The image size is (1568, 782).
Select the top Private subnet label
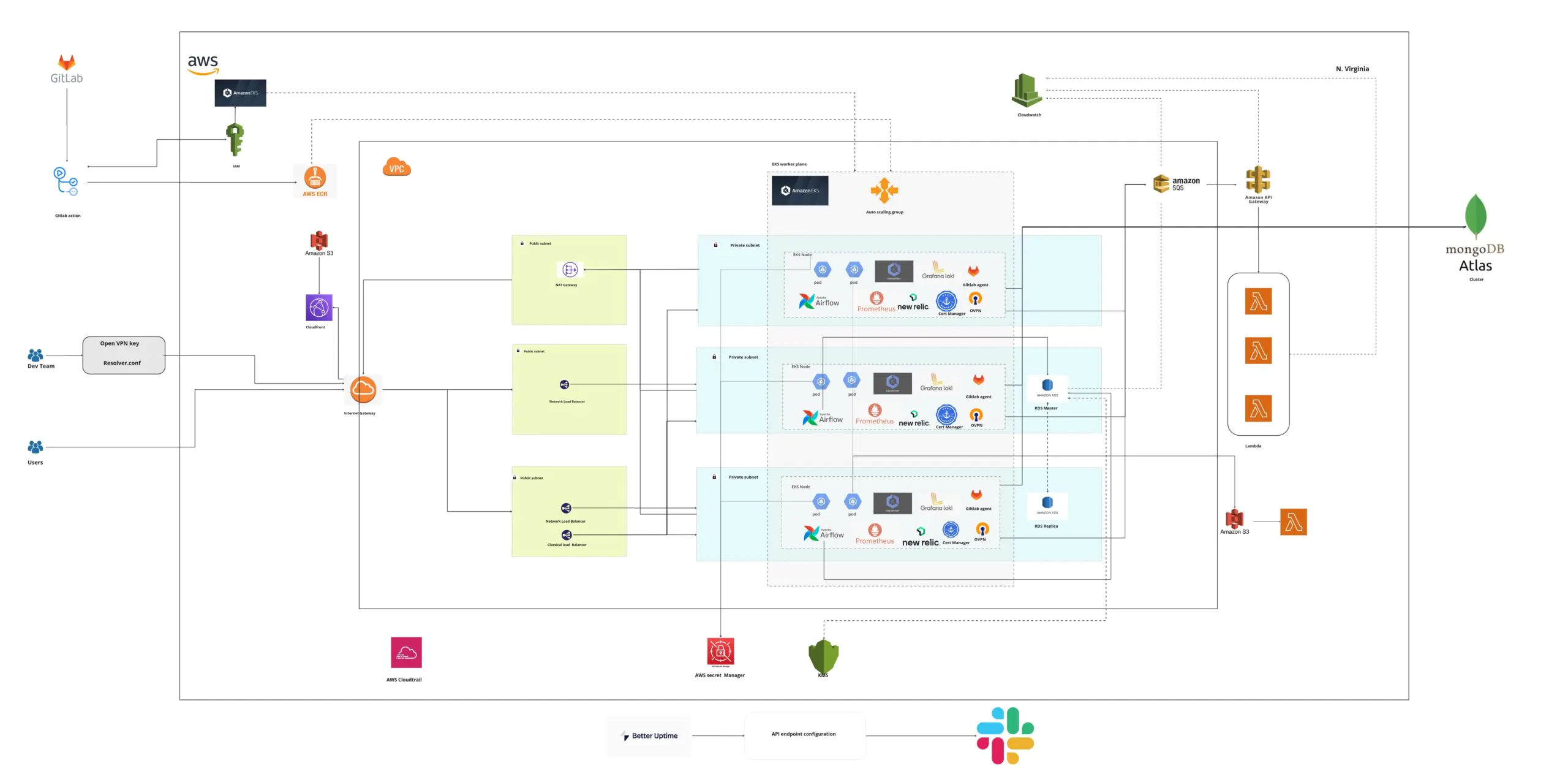(x=744, y=245)
